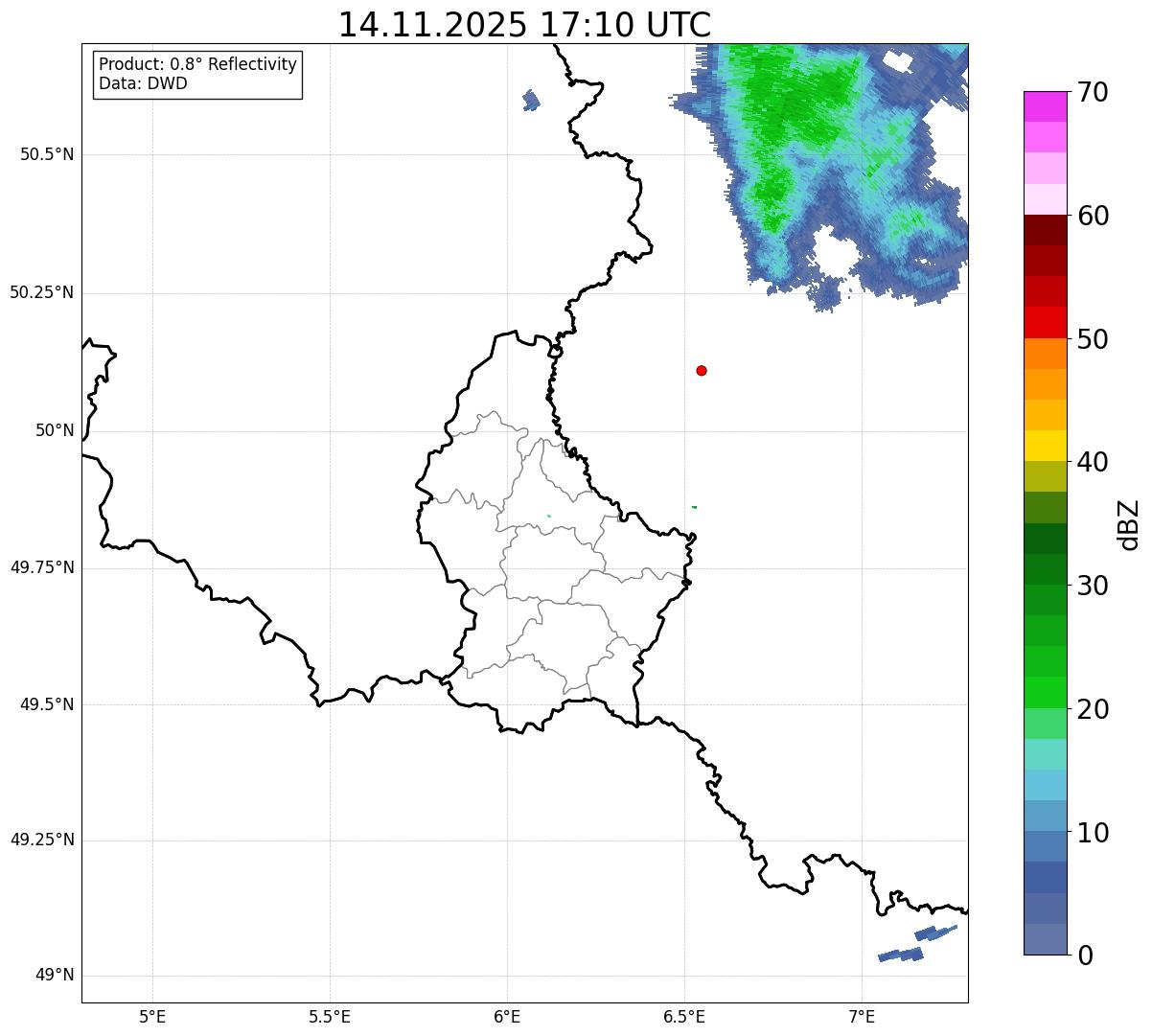The height and width of the screenshot is (1036, 1152).
Task: Click the colorbar tick label '60'
Action: 1093,216
